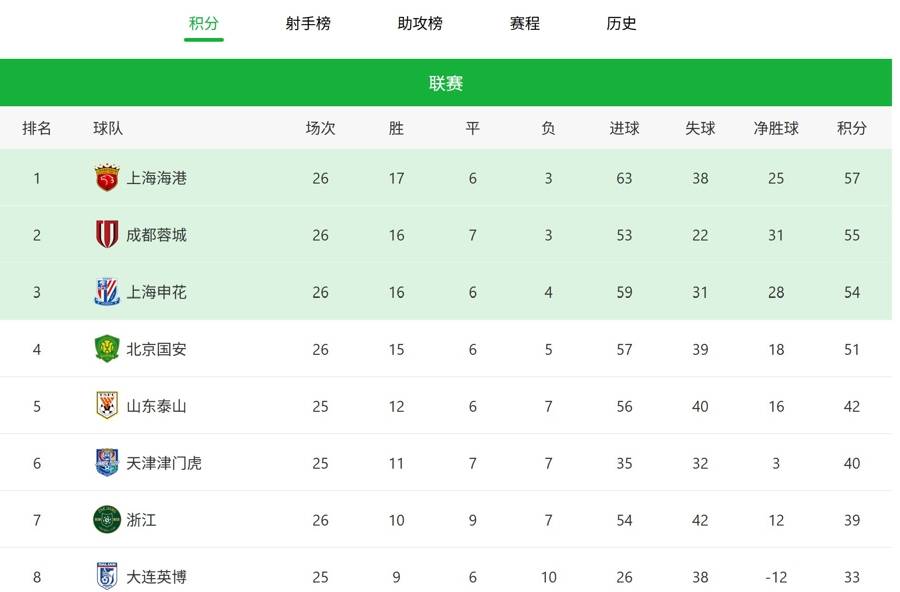This screenshot has width=900, height=592.
Task: Select the active 积分 (standings) tab
Action: coord(204,23)
